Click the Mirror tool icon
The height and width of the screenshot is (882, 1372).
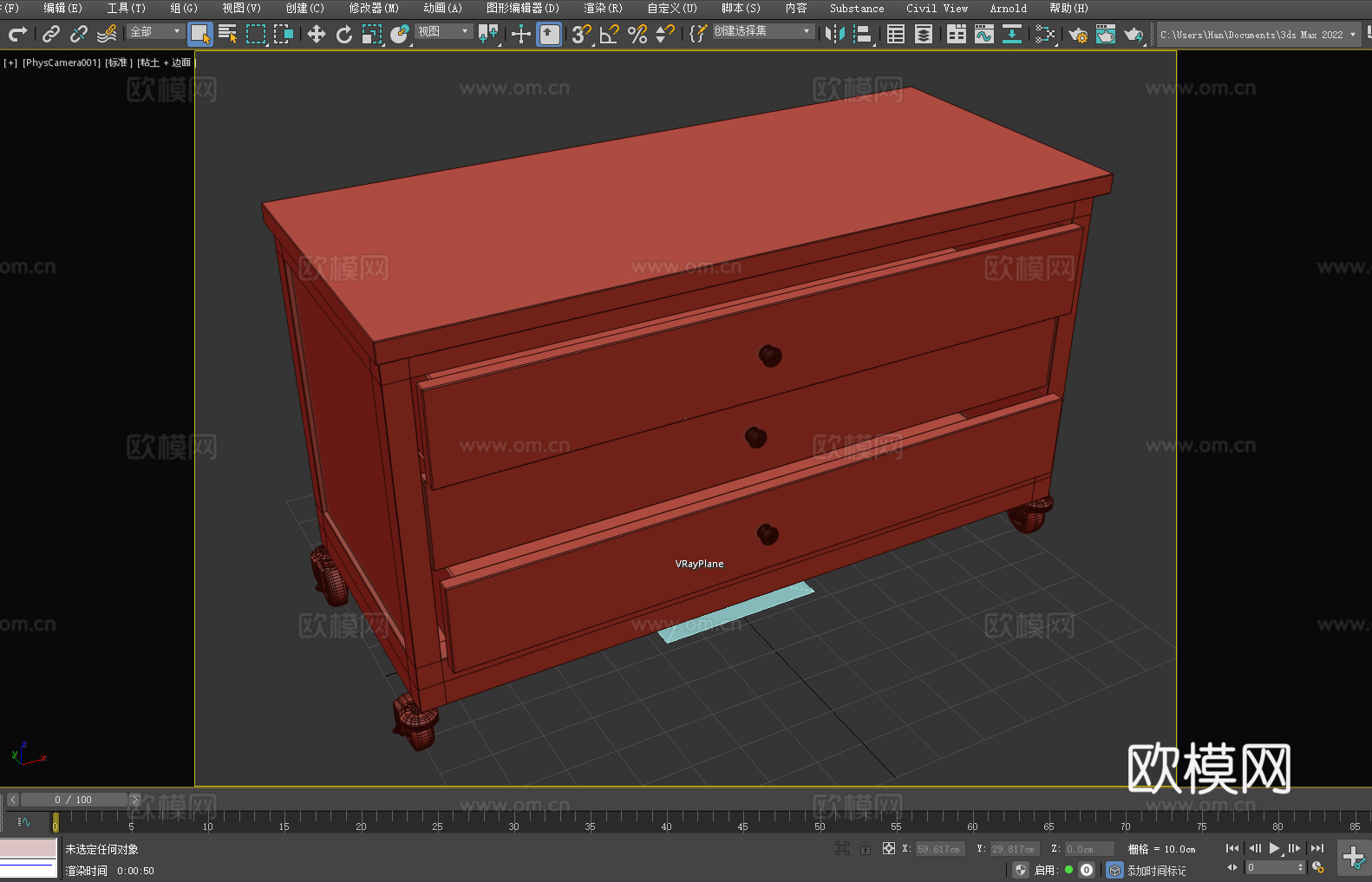pyautogui.click(x=835, y=34)
